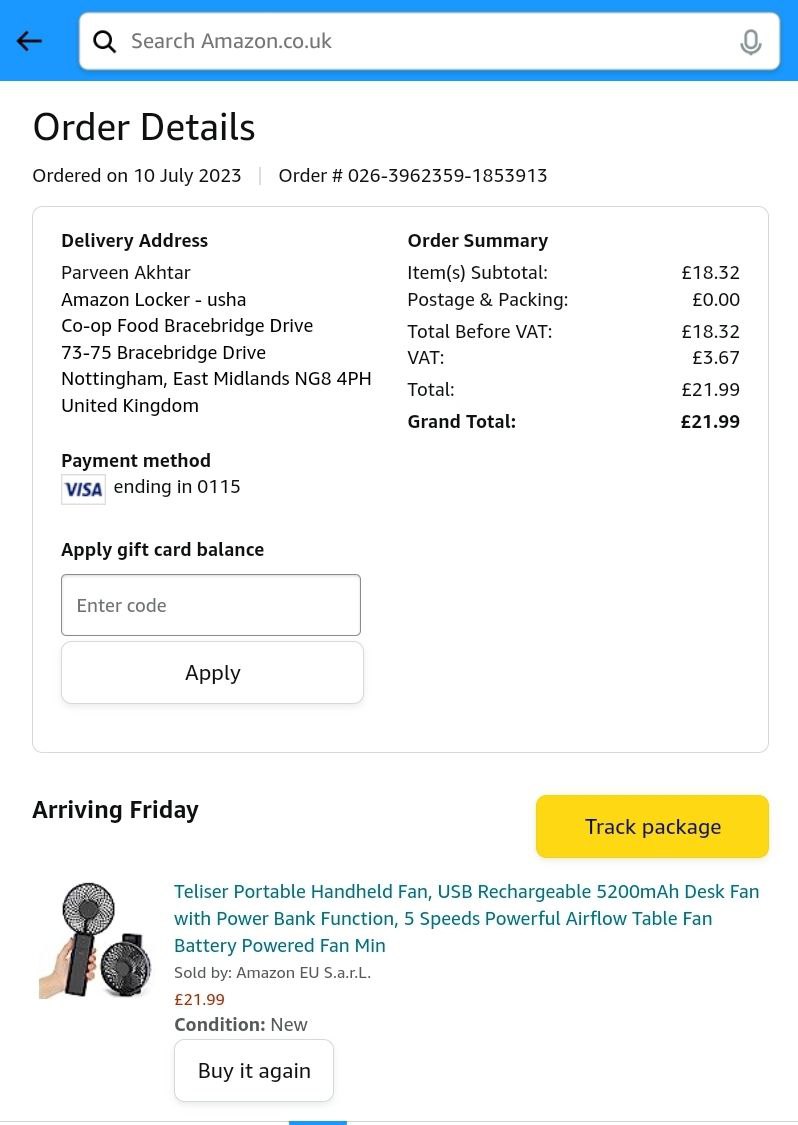Select the order number text
The width and height of the screenshot is (798, 1125).
click(x=413, y=176)
